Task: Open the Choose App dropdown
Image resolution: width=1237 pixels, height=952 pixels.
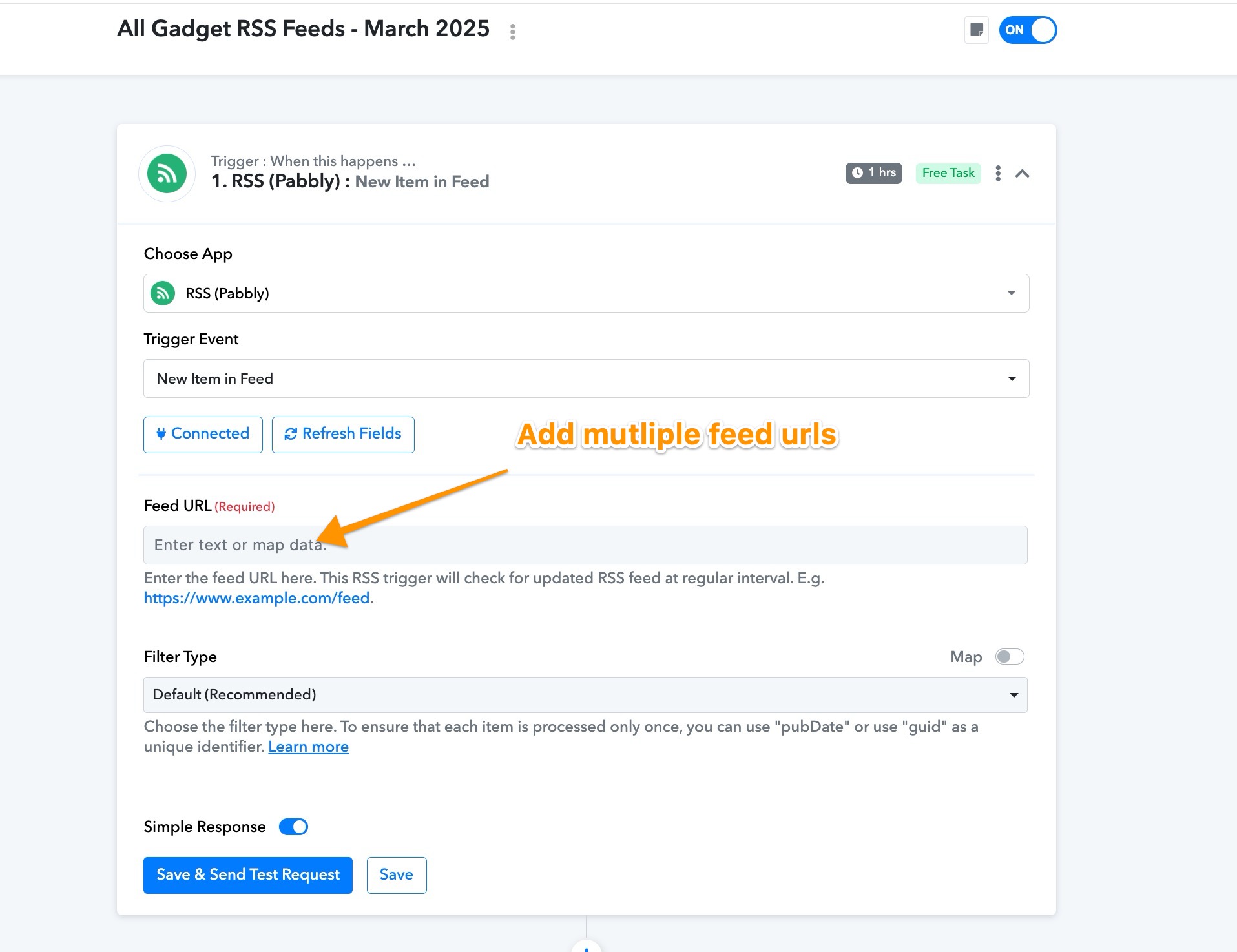Action: (586, 293)
